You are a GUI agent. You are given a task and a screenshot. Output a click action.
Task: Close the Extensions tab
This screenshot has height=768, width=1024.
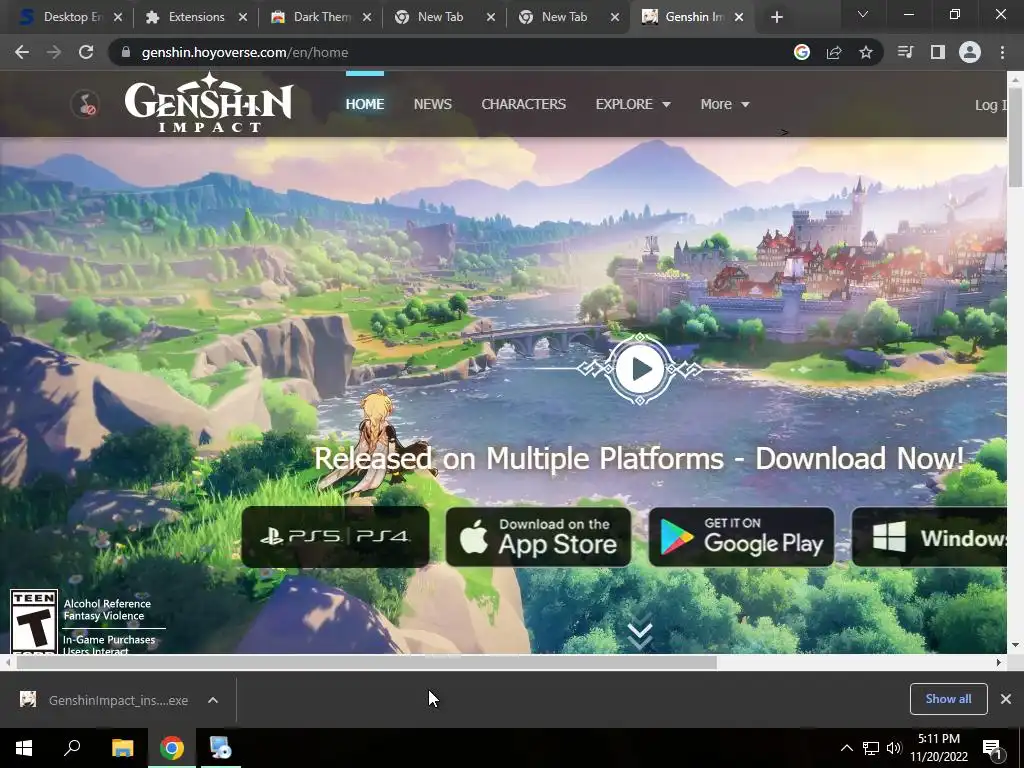(243, 17)
